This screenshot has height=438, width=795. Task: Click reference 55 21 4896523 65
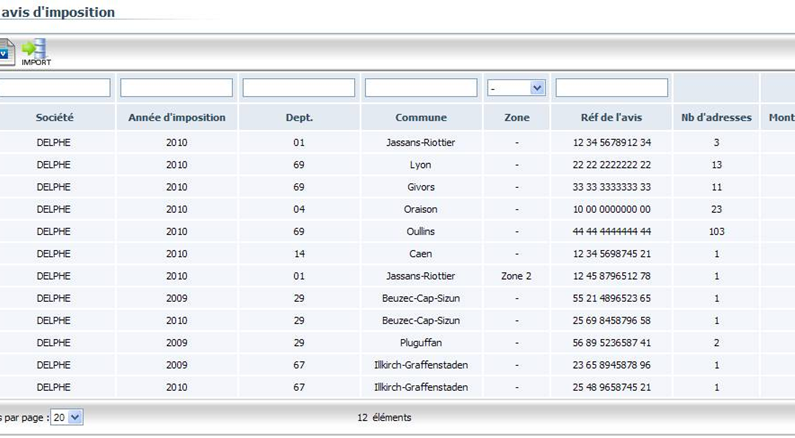611,298
